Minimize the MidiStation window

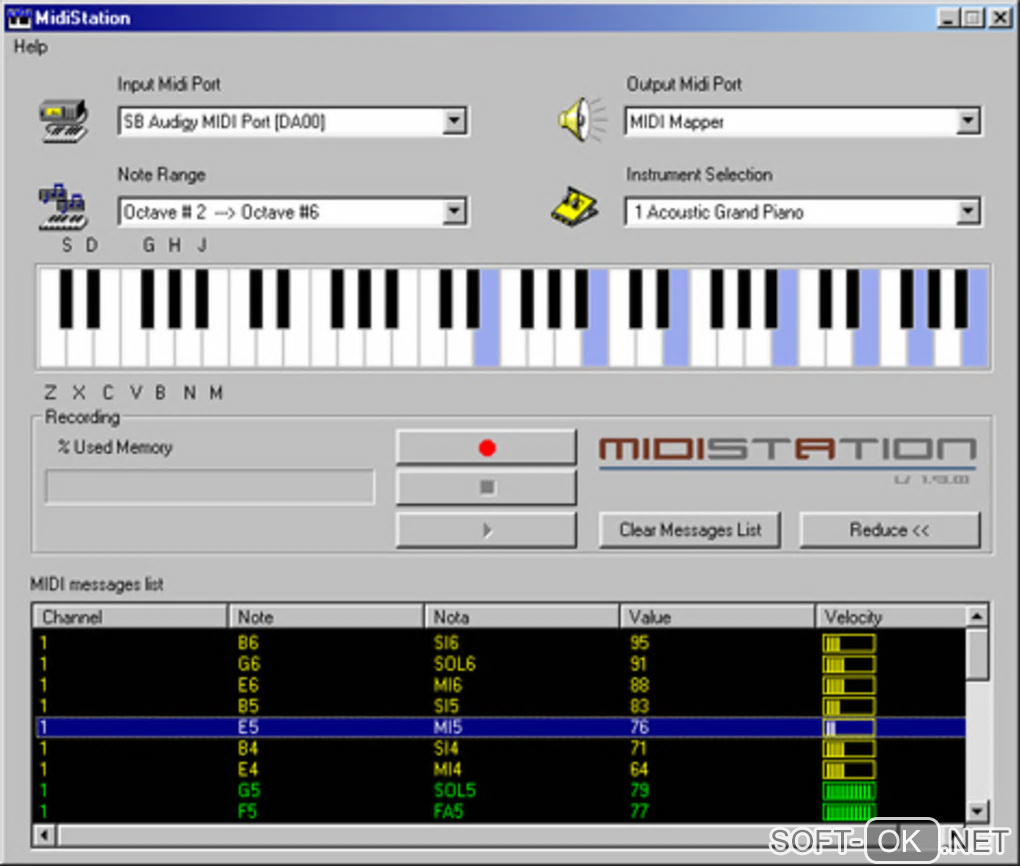coord(948,18)
